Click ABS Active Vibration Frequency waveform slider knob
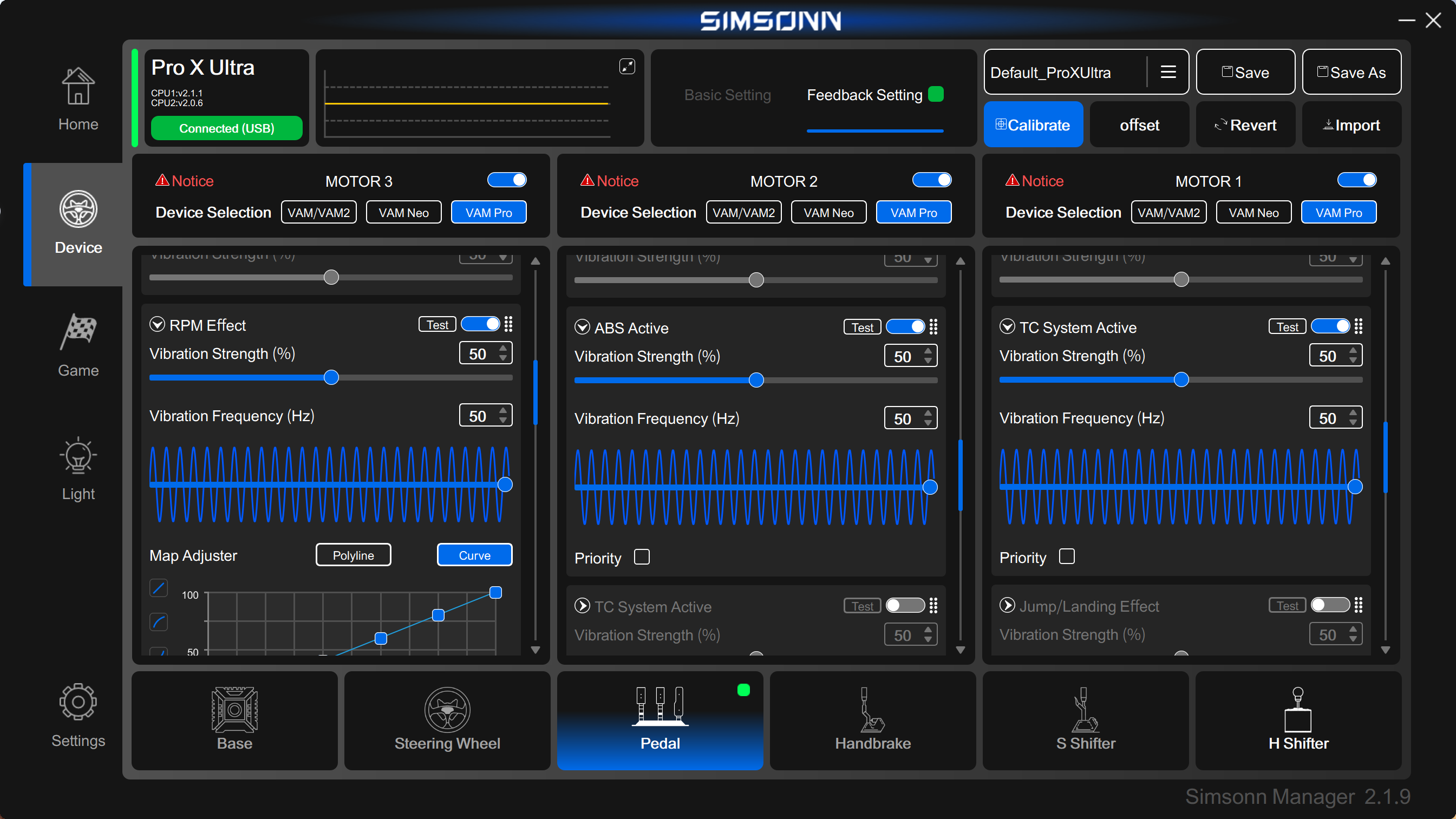 [930, 487]
